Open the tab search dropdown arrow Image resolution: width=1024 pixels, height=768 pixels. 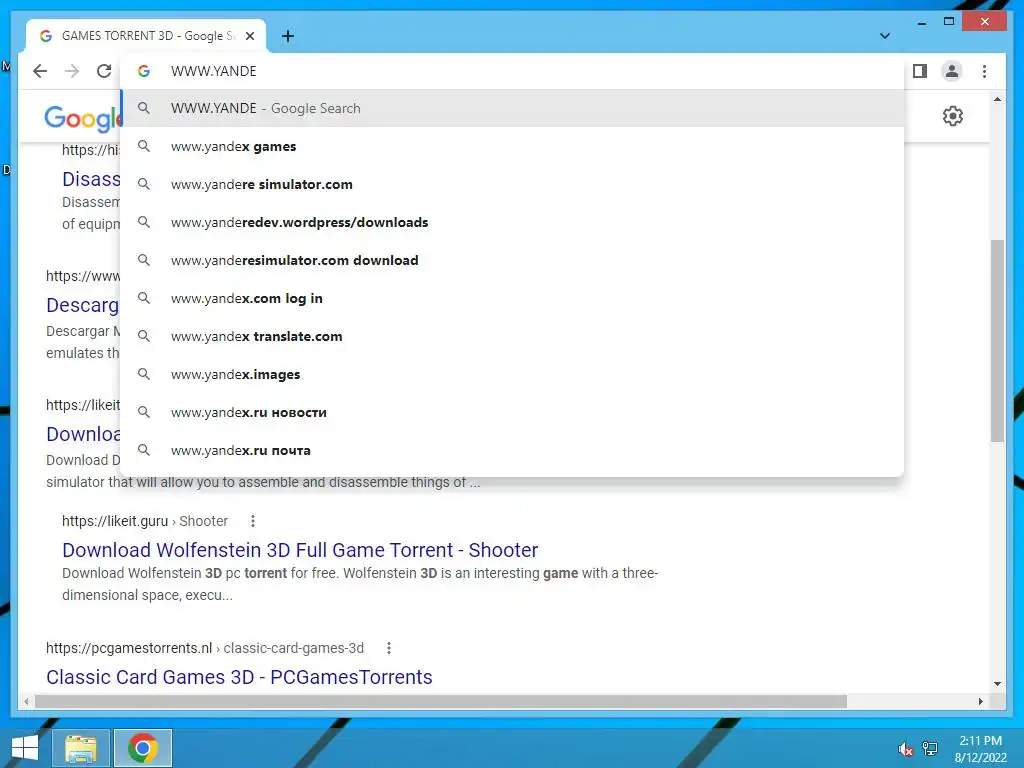pyautogui.click(x=885, y=36)
